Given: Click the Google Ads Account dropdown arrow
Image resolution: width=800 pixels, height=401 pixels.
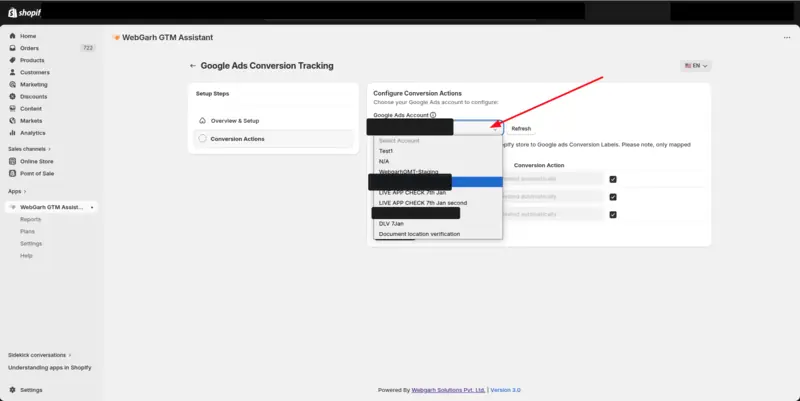Looking at the screenshot, I should click(495, 130).
